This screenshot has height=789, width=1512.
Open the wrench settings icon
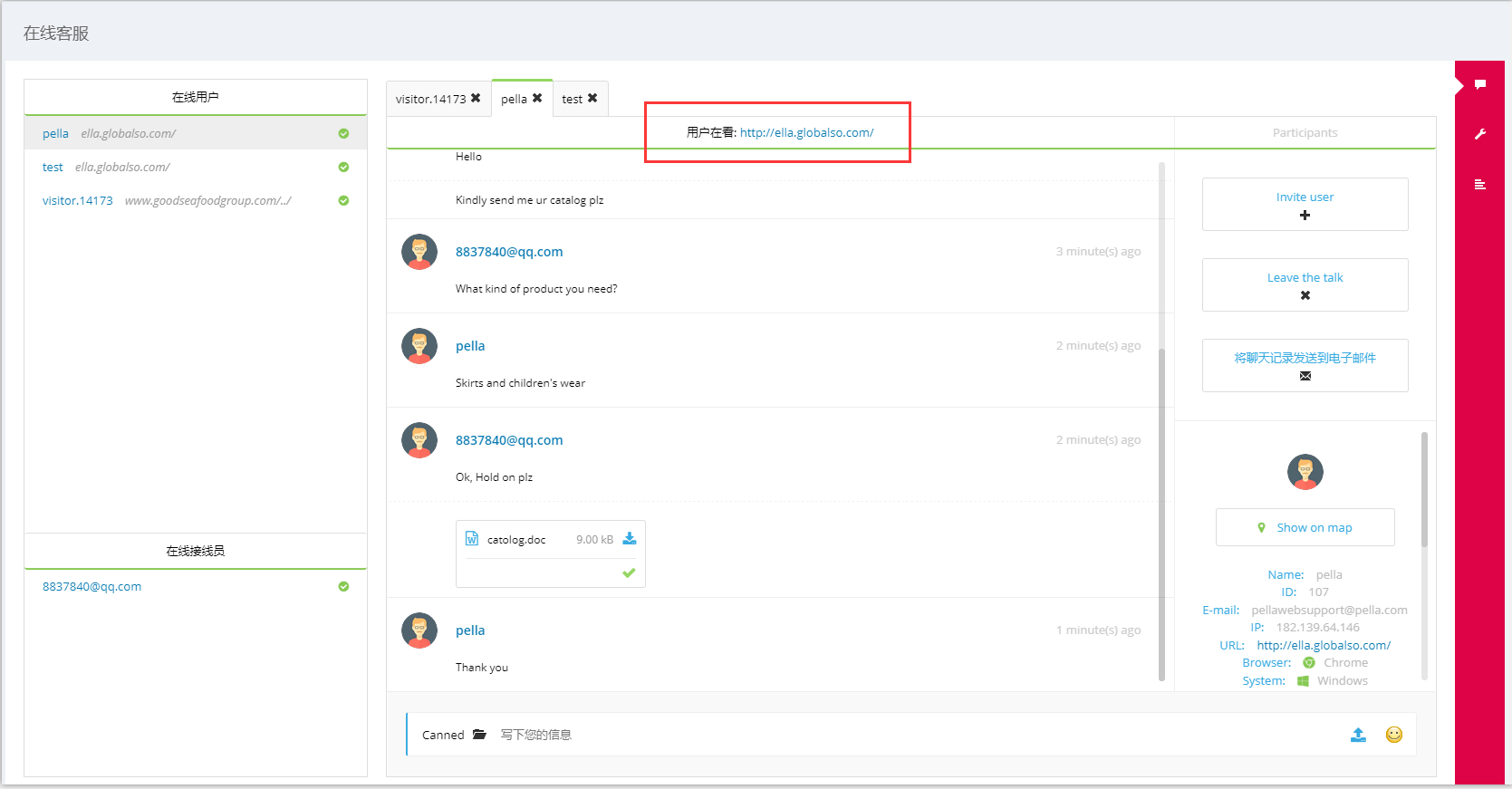(1479, 134)
